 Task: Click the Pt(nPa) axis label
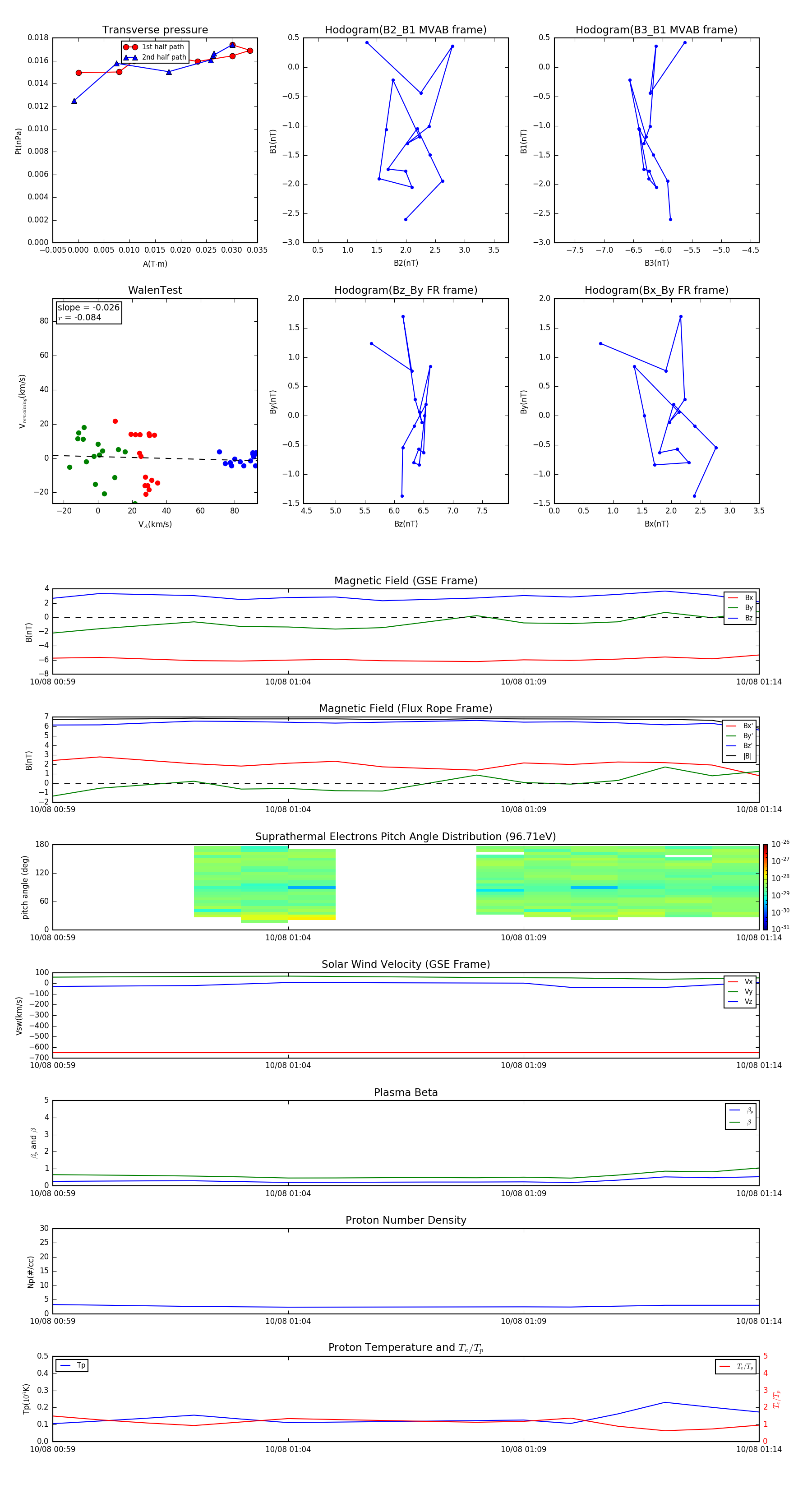[x=18, y=140]
